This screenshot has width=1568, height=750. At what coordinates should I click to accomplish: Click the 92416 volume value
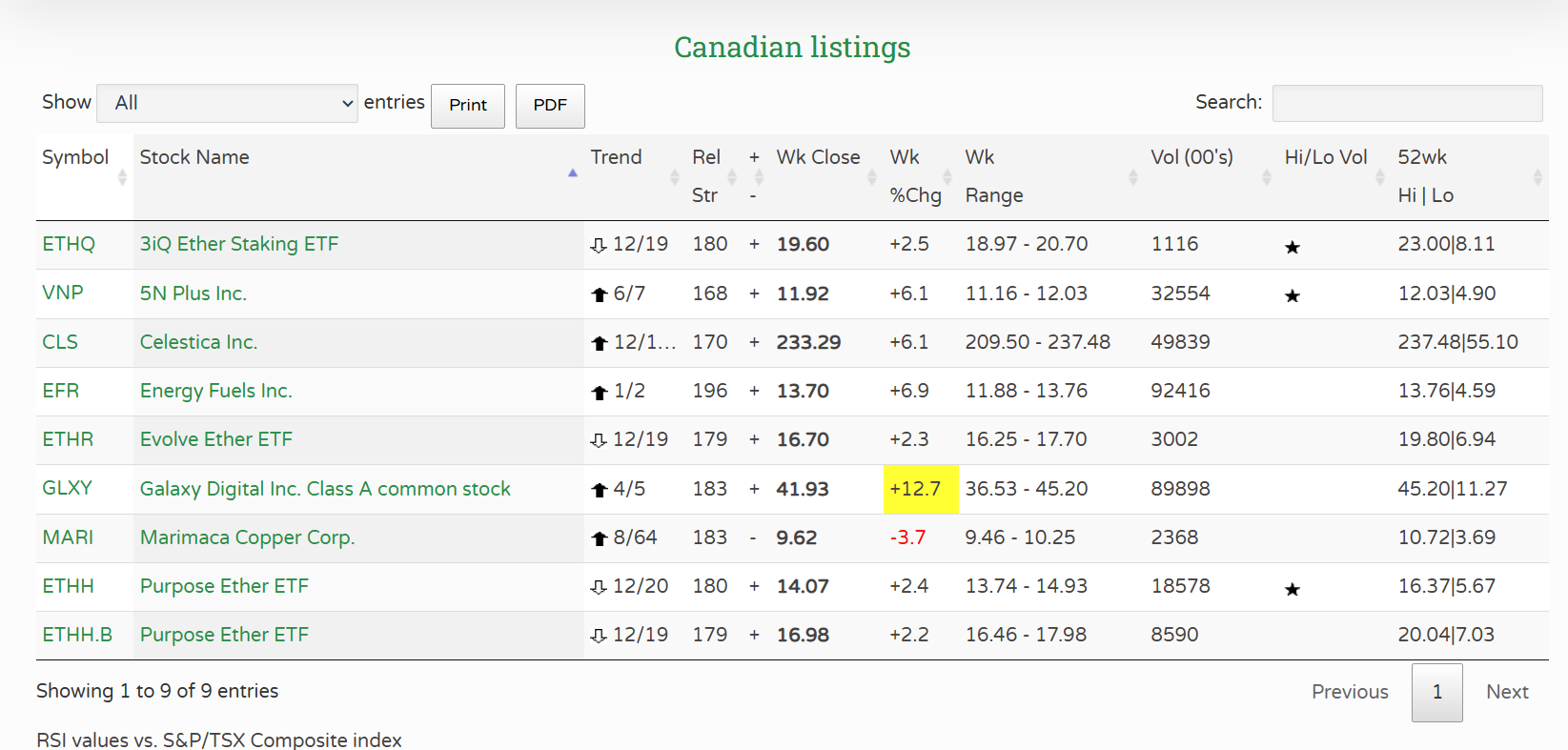pos(1180,391)
